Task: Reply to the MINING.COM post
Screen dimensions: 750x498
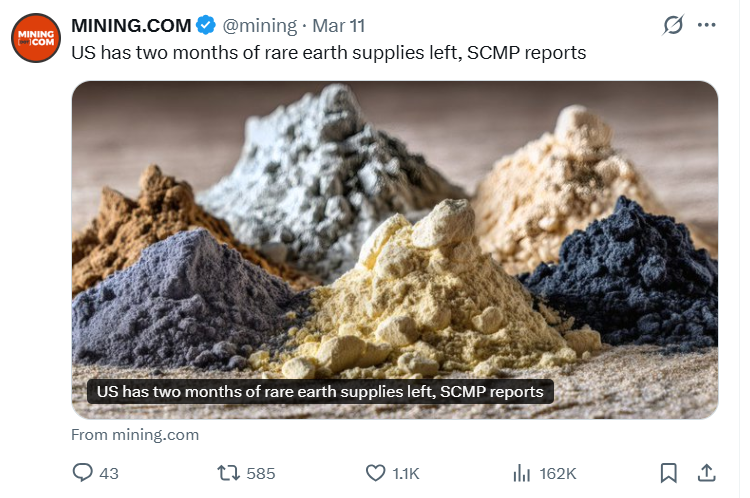Action: click(84, 473)
